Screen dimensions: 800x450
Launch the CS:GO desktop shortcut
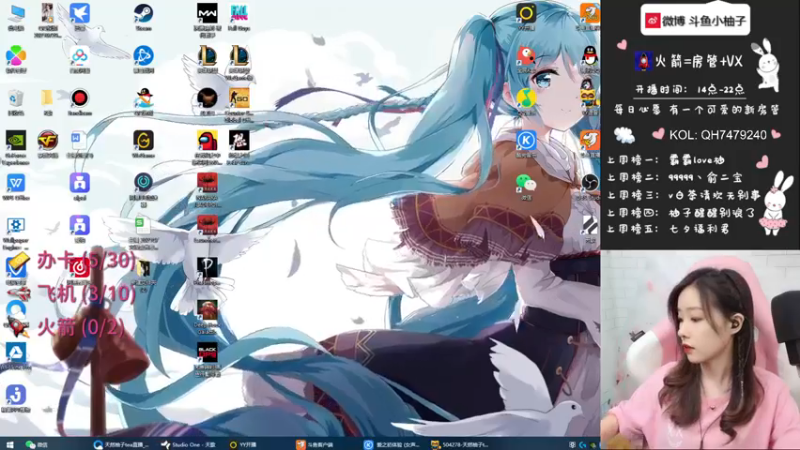[x=239, y=98]
